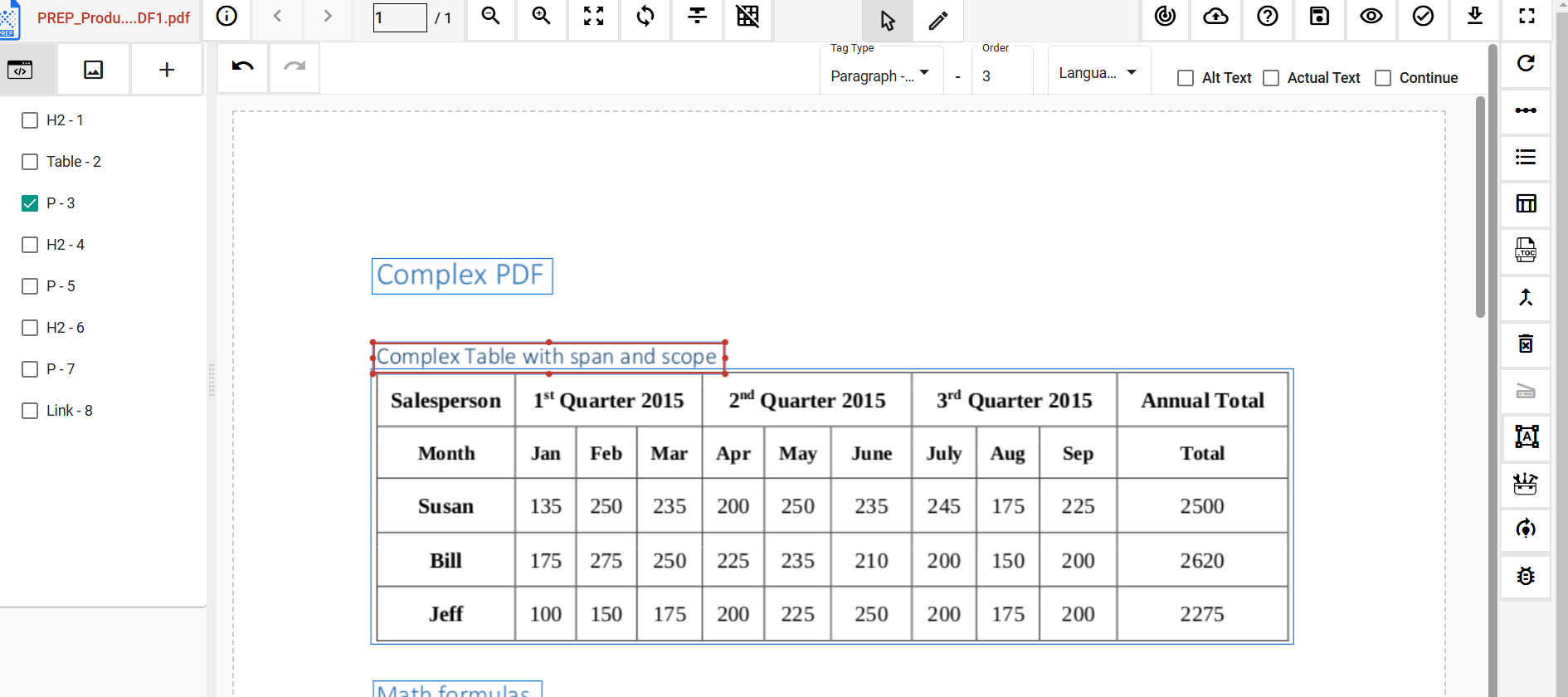Redo the last action

pyautogui.click(x=295, y=66)
